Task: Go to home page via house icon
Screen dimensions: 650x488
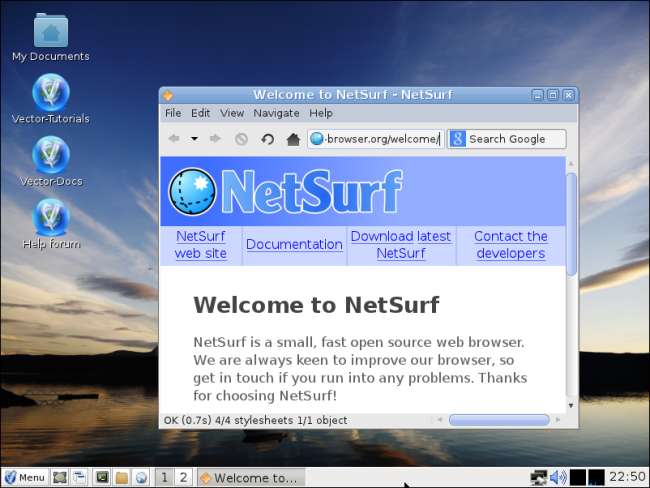Action: coord(293,139)
